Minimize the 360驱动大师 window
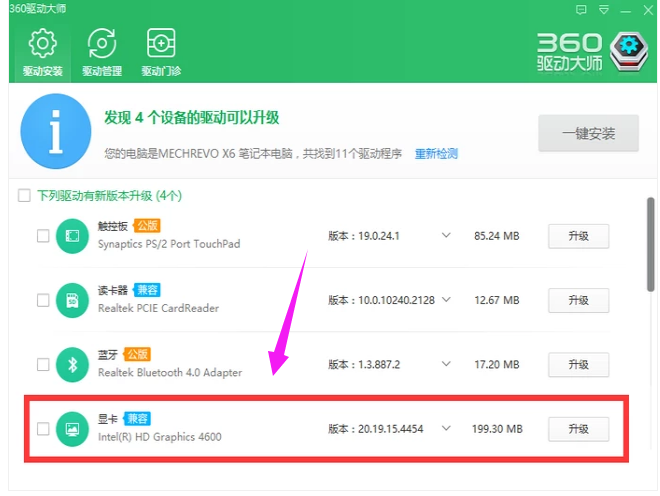The image size is (660, 496). click(x=626, y=11)
